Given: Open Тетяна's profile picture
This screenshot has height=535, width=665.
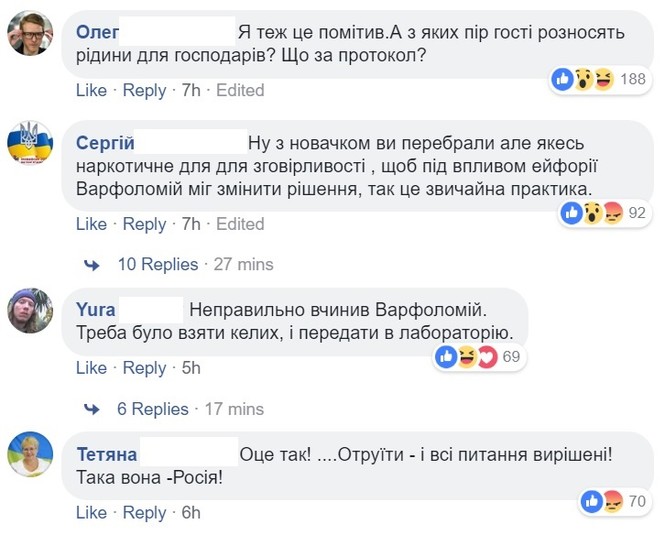Looking at the screenshot, I should [x=30, y=457].
